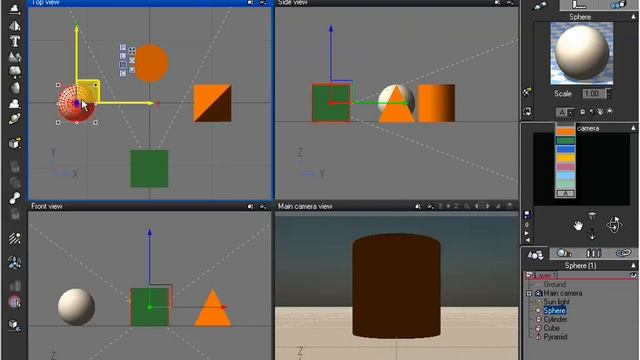Viewport: 640px width, 360px height.
Task: Select the automatic A entry at swatch list bottom
Action: (x=565, y=193)
